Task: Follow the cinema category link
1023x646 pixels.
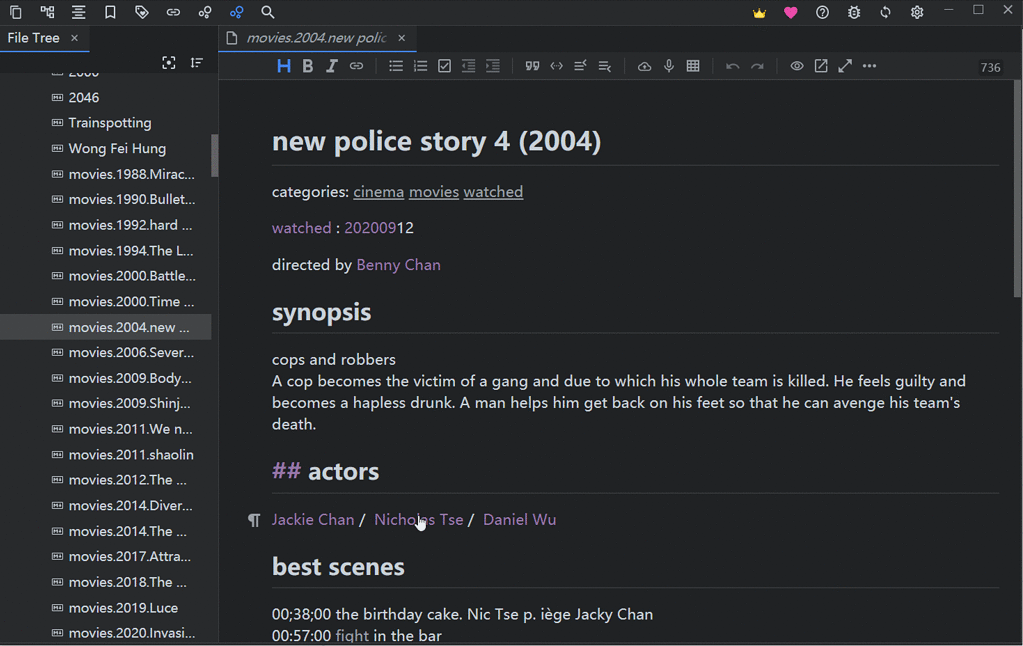Action: pyautogui.click(x=378, y=191)
